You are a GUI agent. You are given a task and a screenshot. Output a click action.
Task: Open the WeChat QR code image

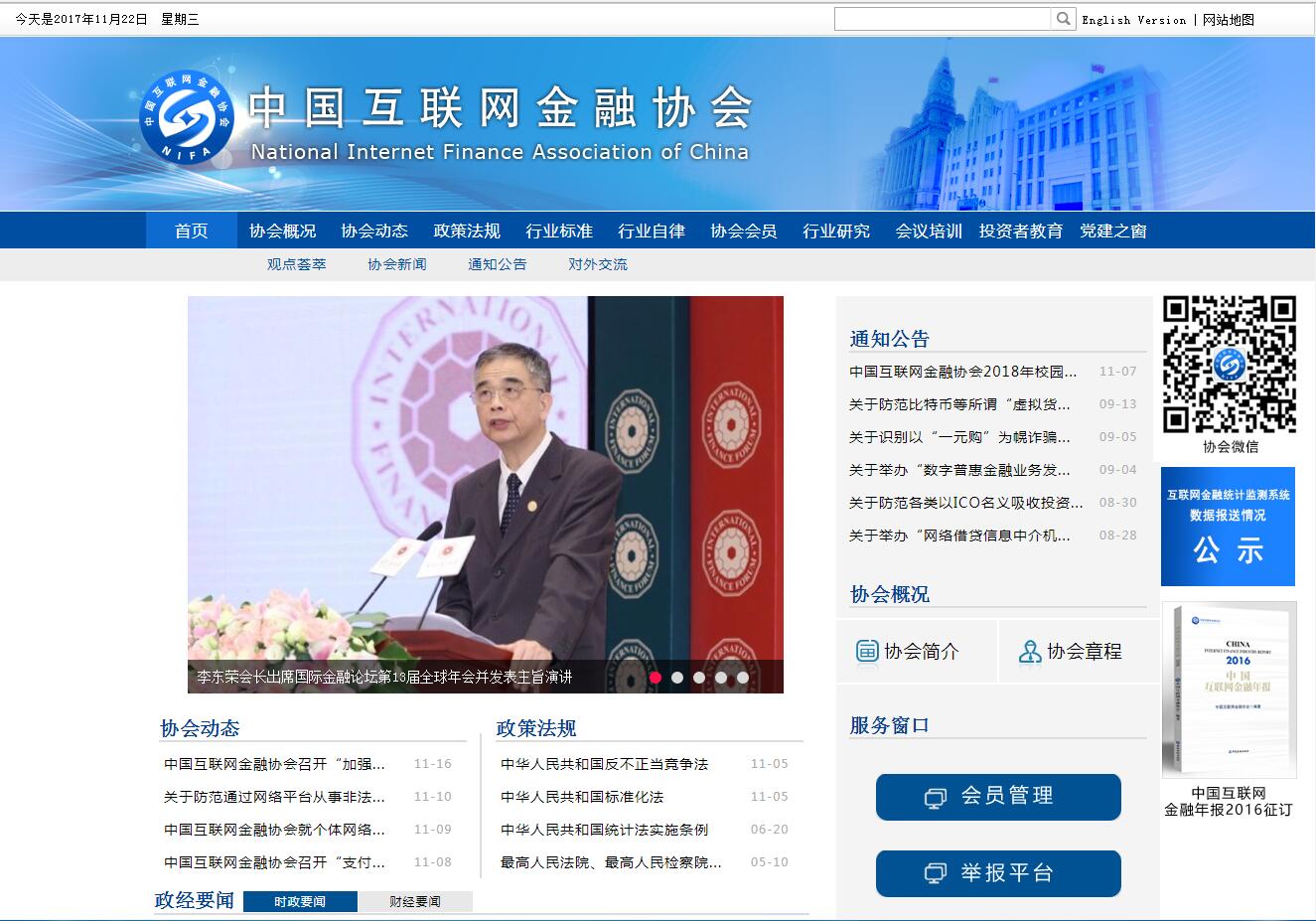(1230, 365)
